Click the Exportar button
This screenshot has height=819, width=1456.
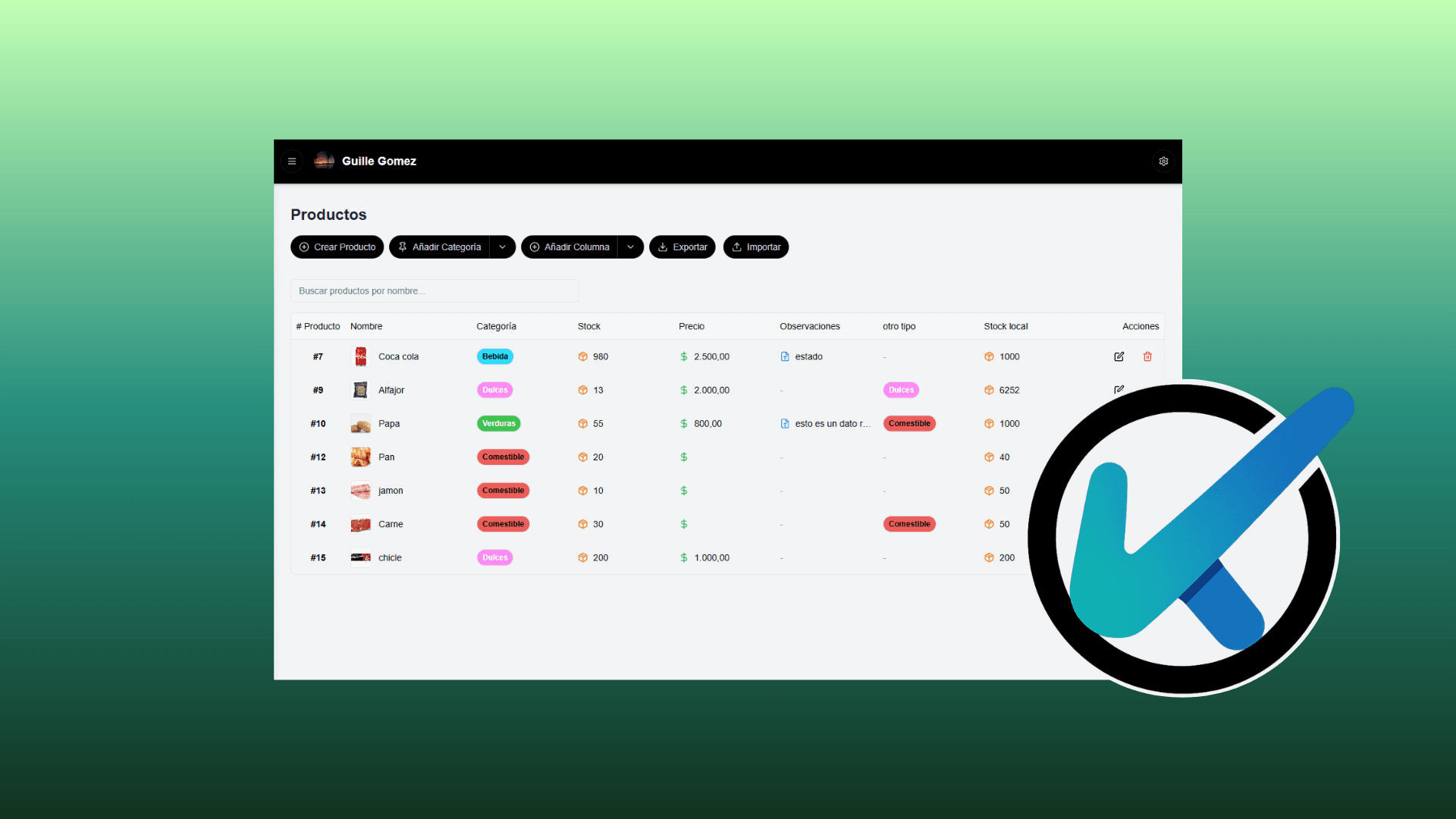pos(682,246)
